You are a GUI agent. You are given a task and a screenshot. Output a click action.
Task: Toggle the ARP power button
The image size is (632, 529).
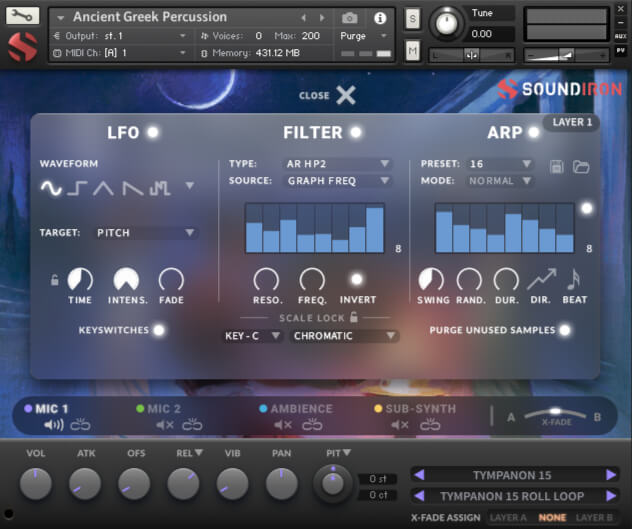(534, 132)
